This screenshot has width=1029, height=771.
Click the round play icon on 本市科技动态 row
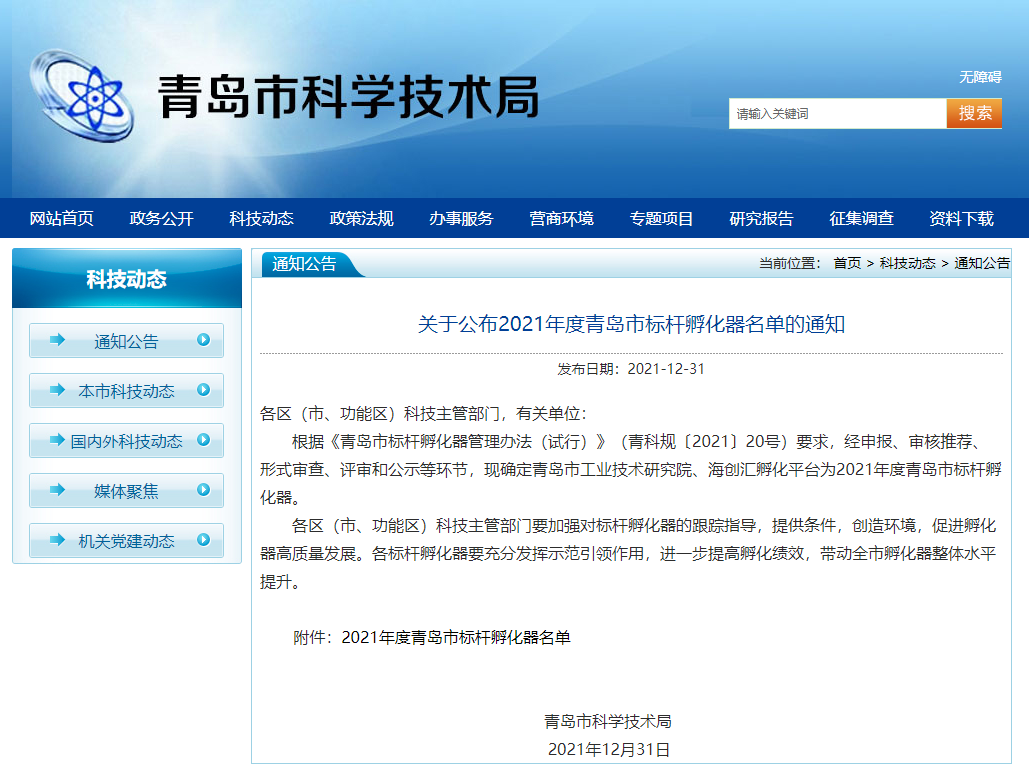[x=203, y=390]
